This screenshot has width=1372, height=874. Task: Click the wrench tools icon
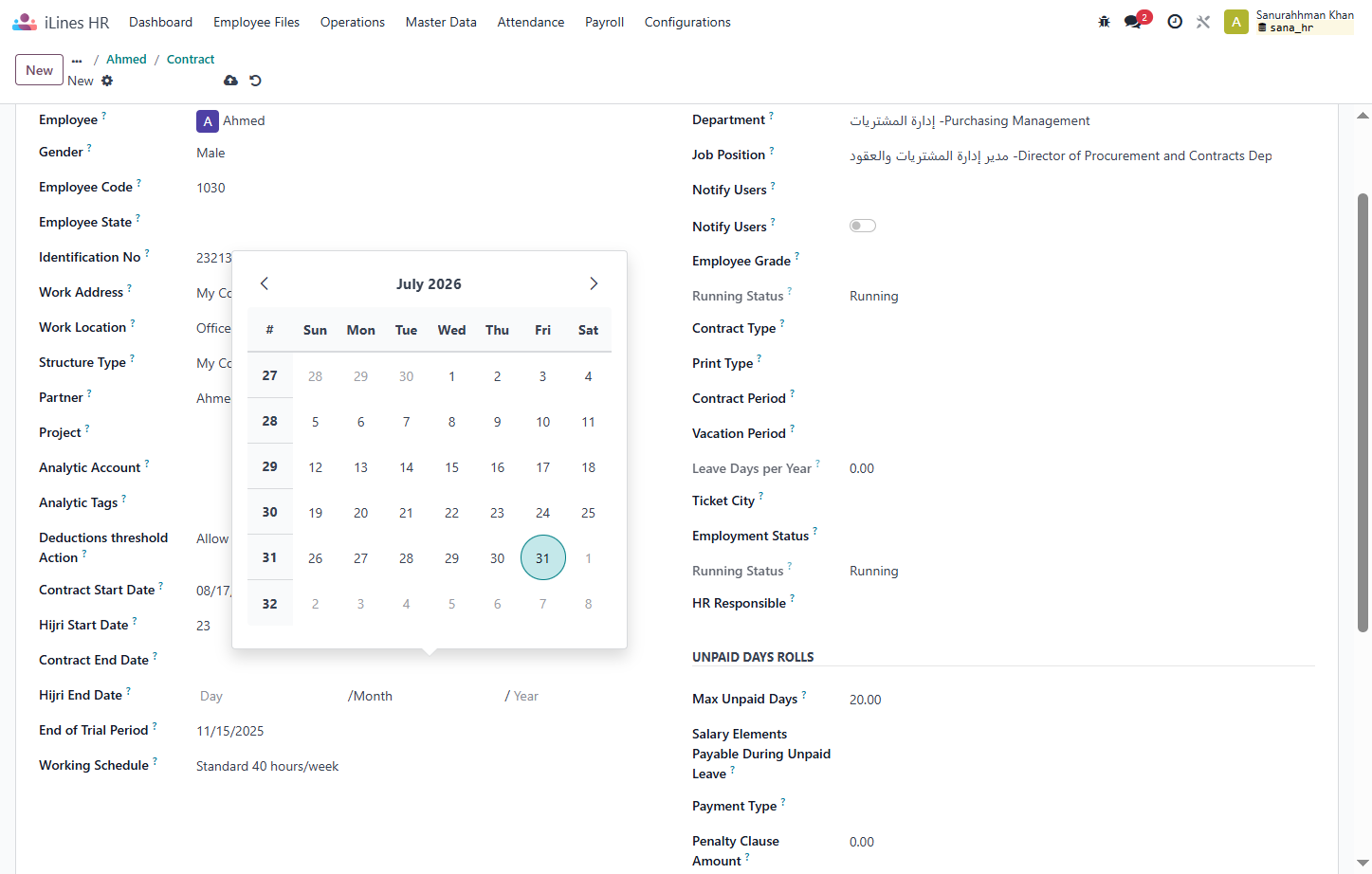click(x=1203, y=22)
